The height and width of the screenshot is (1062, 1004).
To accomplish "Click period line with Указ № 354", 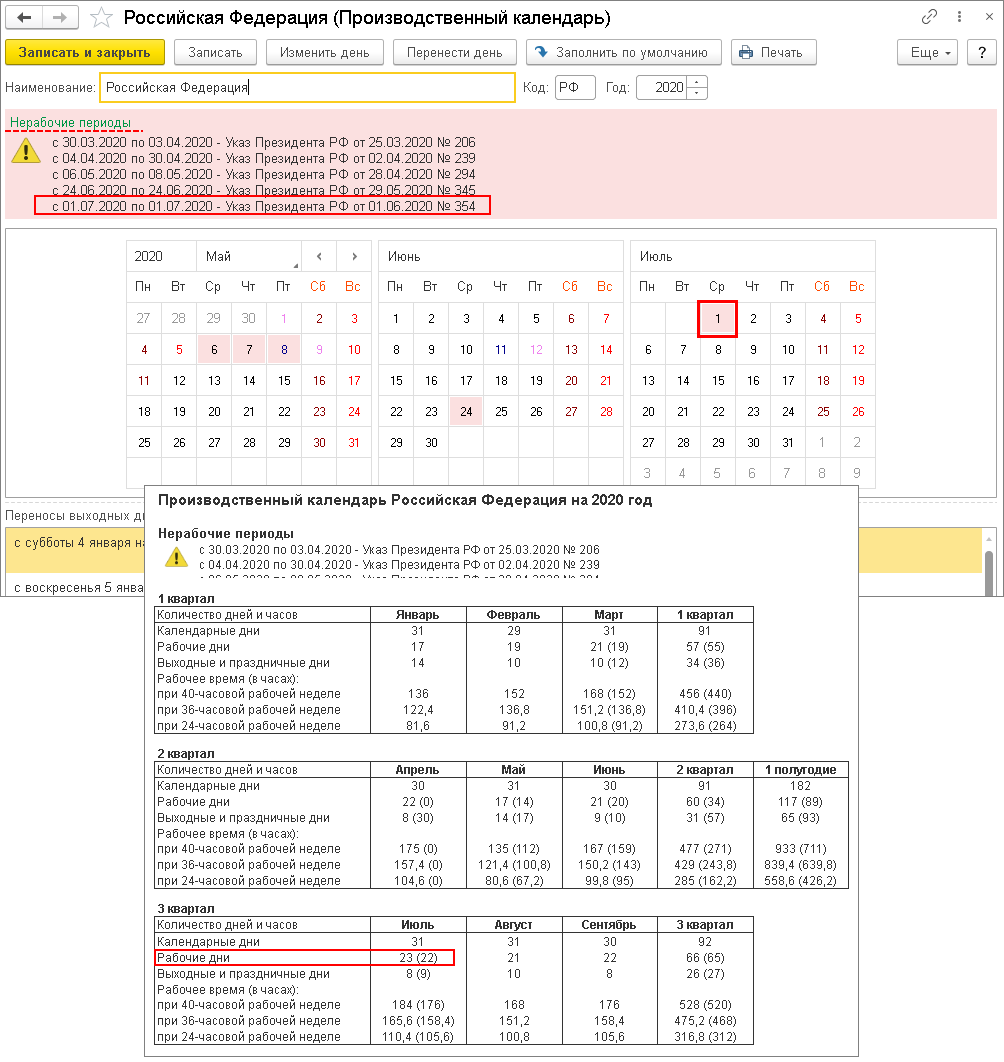I will (x=264, y=206).
